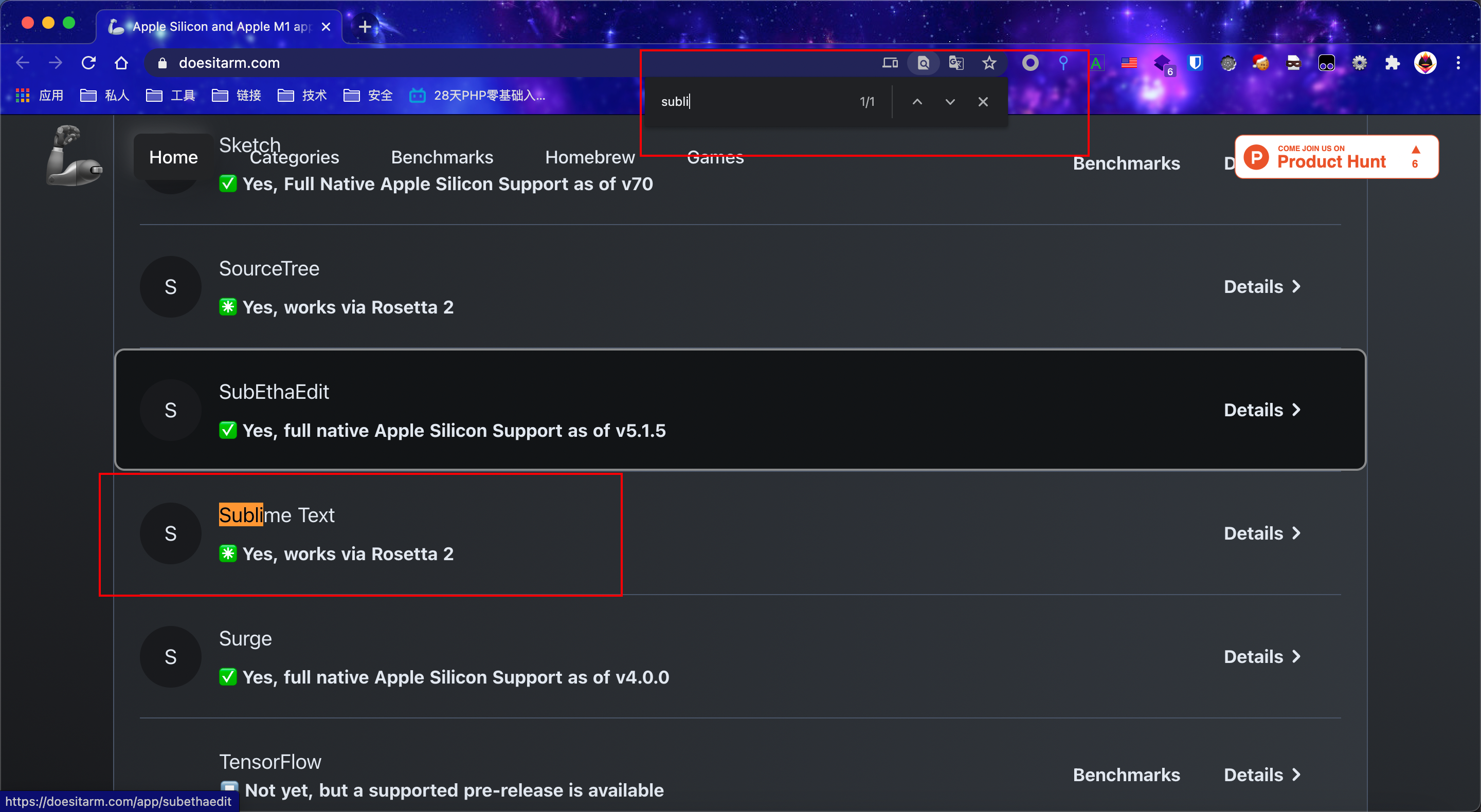Click the find-in-page magnifier icon in address bar
Screen dimensions: 1481x812
(924, 63)
